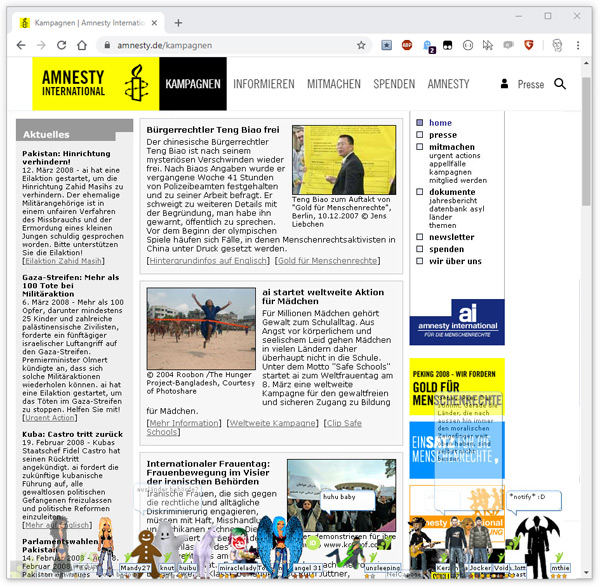
Task: Open the mitglied werden sidebar link
Action: click(458, 180)
